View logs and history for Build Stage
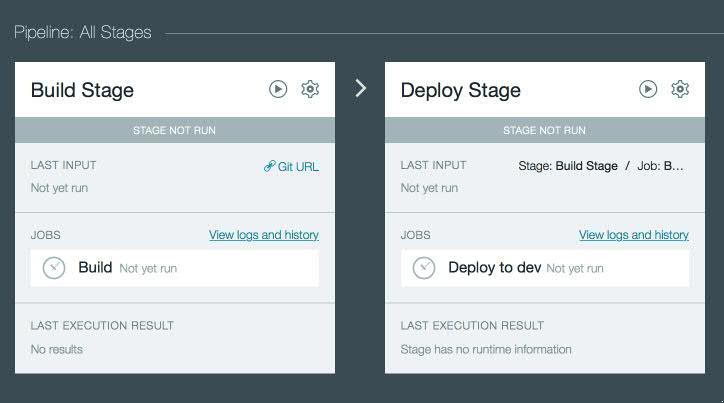Image resolution: width=724 pixels, height=403 pixels. (x=263, y=235)
